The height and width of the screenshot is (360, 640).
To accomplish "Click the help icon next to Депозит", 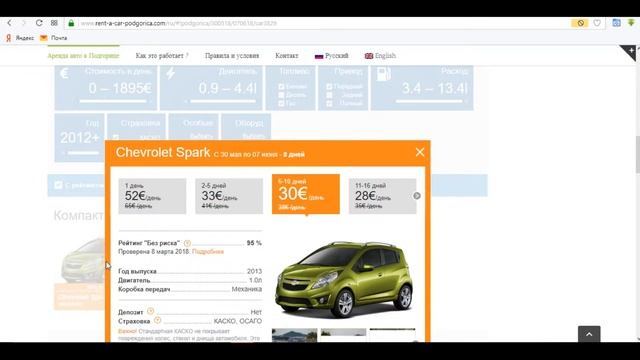I will click(x=150, y=311).
